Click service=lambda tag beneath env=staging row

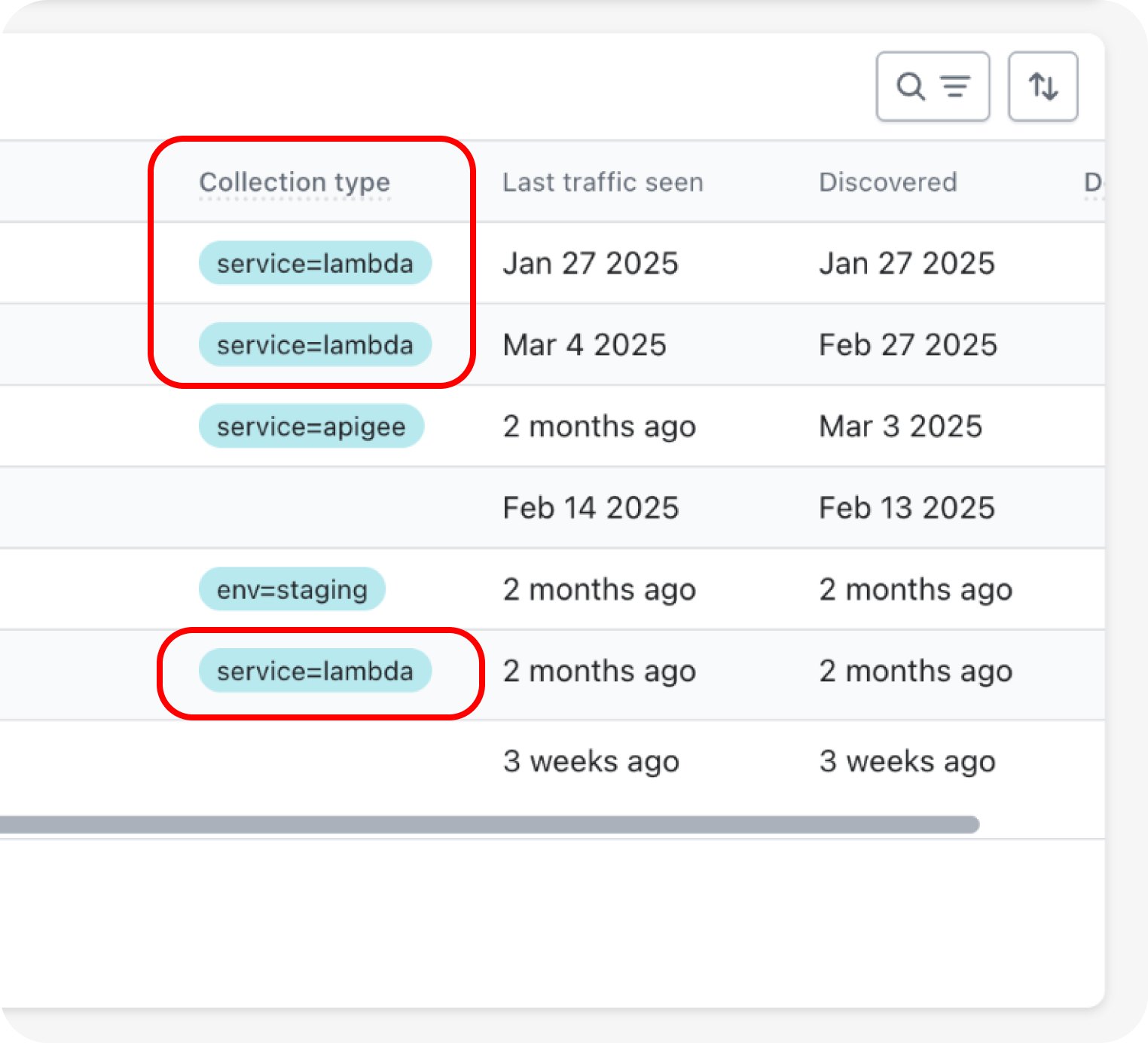pyautogui.click(x=315, y=671)
